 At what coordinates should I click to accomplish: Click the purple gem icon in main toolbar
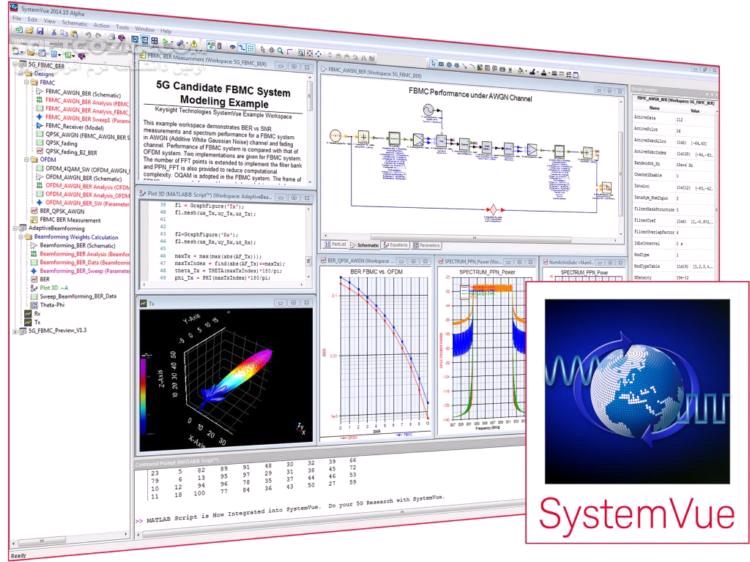(121, 38)
